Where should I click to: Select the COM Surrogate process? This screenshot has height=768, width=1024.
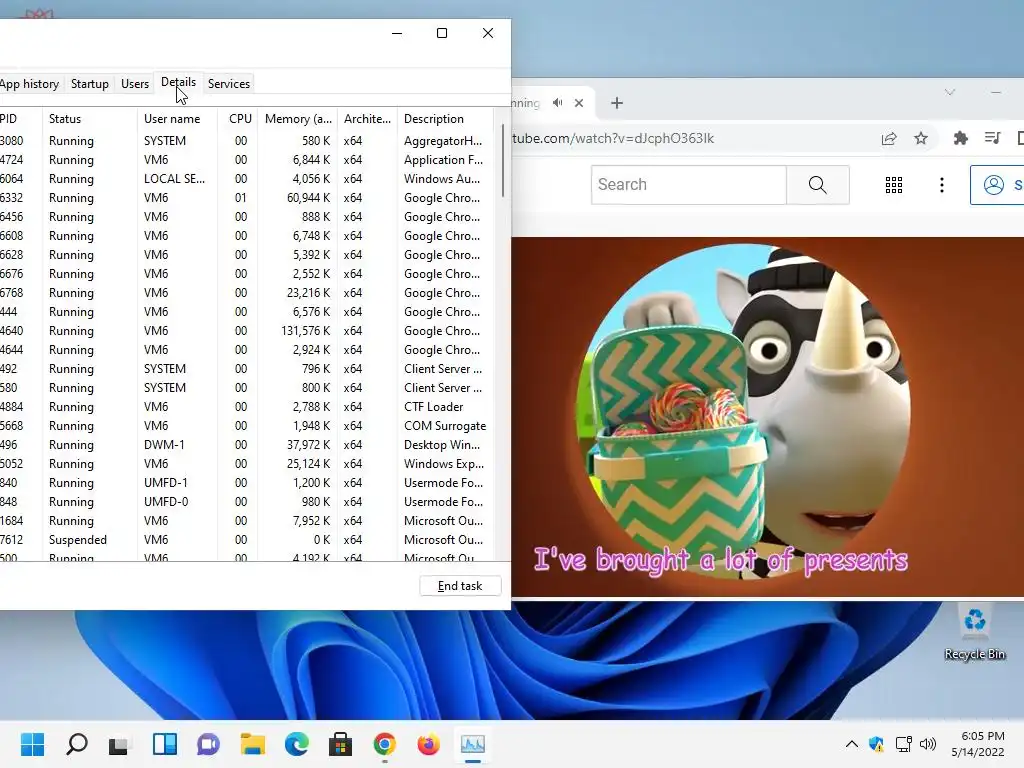point(247,426)
